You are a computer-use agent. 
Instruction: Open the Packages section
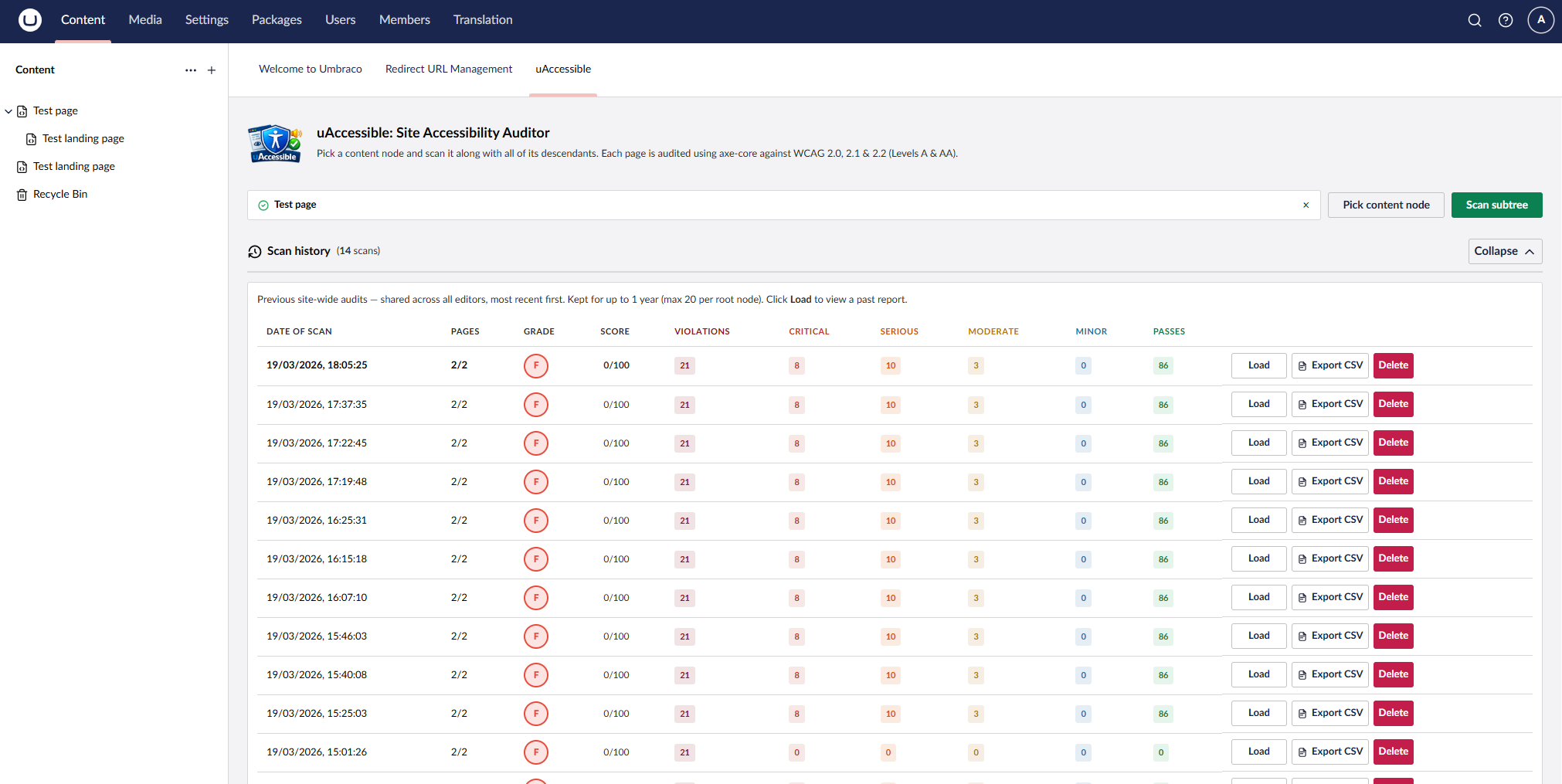click(277, 20)
